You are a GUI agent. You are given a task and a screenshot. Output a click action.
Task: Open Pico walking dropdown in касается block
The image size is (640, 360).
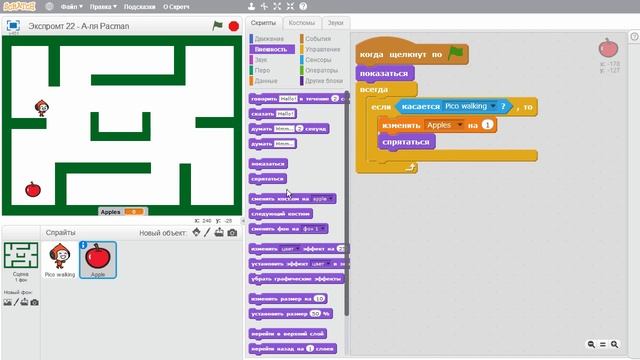click(x=493, y=106)
